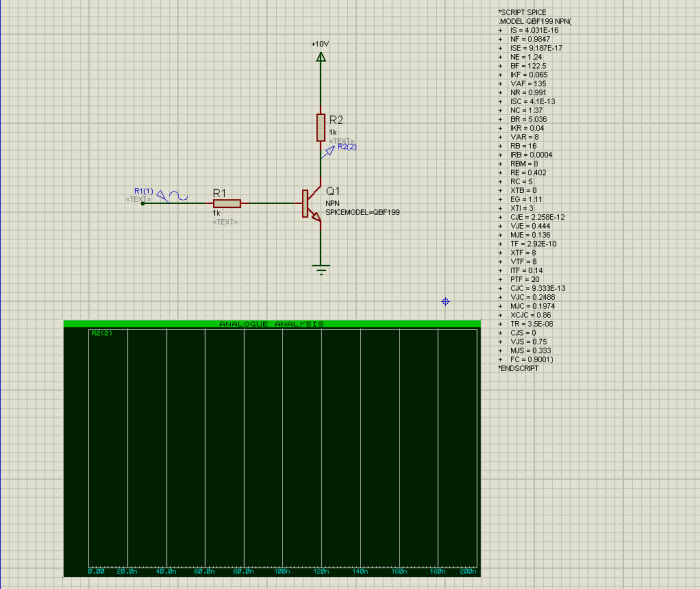Click the blue origin crosshair marker
The width and height of the screenshot is (700, 589).
click(445, 301)
